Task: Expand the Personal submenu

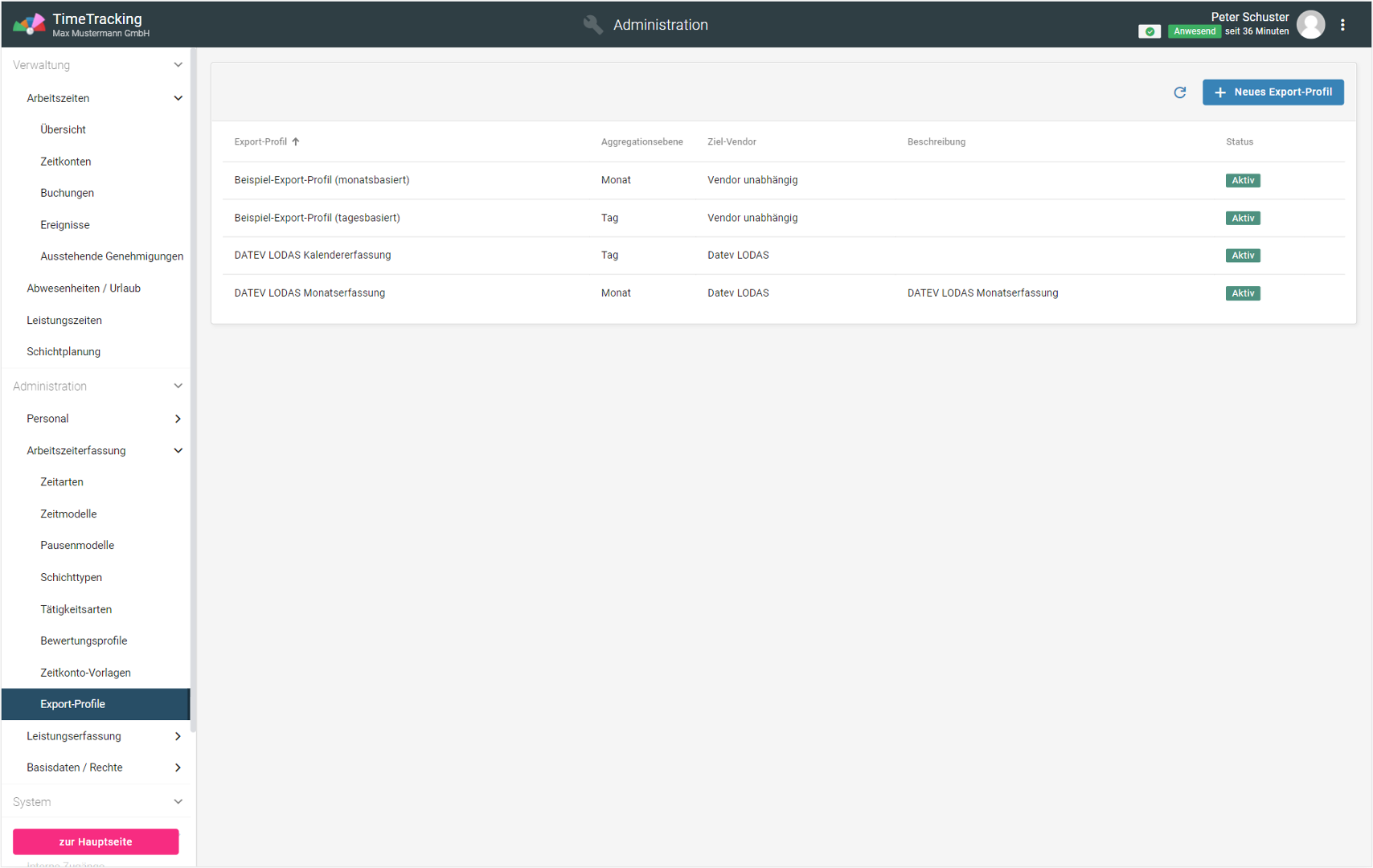Action: click(x=178, y=419)
